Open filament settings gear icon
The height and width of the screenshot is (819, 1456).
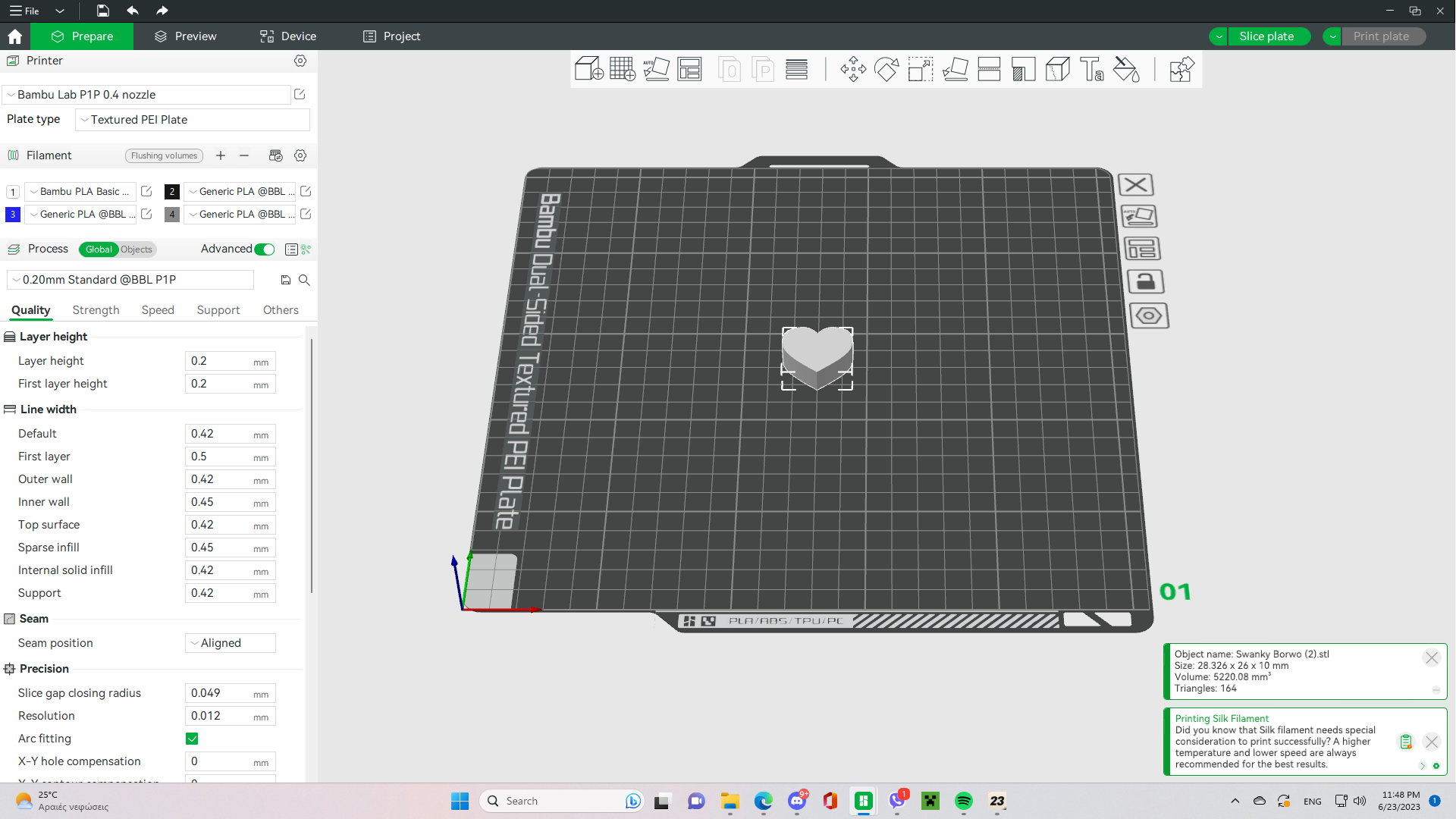(x=300, y=155)
